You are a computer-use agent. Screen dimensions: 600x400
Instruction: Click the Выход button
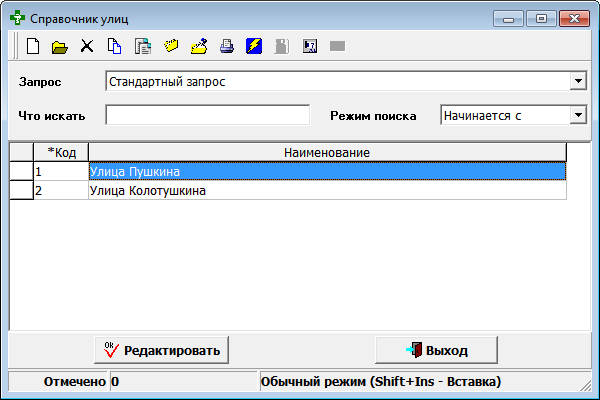[x=437, y=350]
